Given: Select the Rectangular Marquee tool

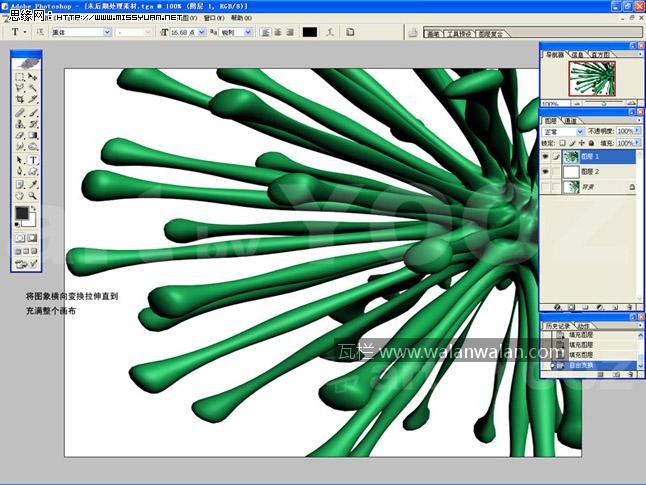Looking at the screenshot, I should [20, 77].
